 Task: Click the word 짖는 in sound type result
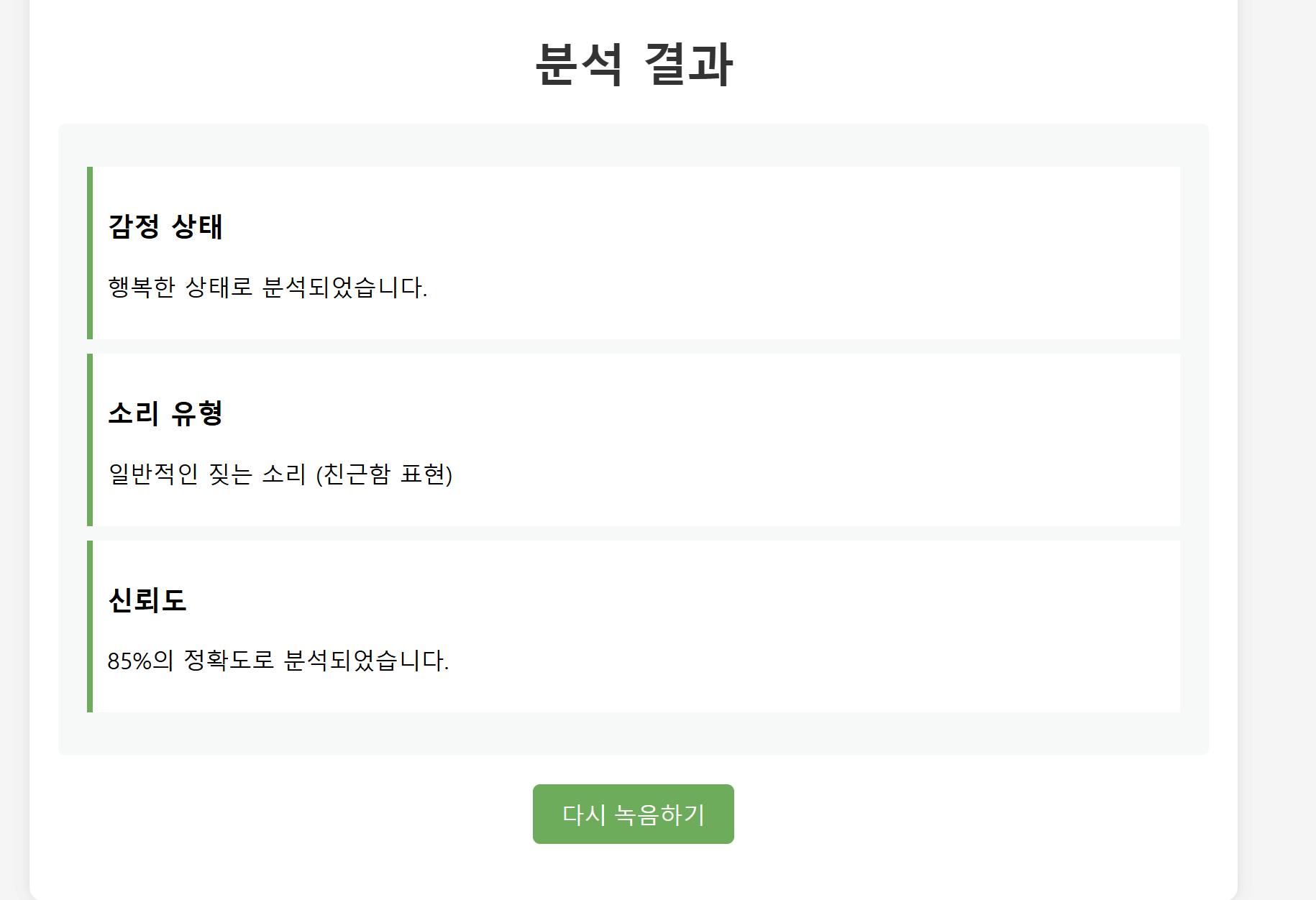coord(230,474)
